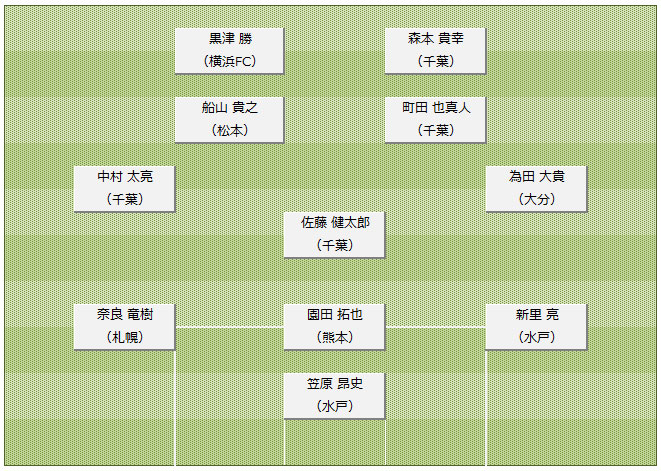661x471 pixels.
Task: Click goalkeeper 笠原 昂史 name
Action: click(x=334, y=383)
